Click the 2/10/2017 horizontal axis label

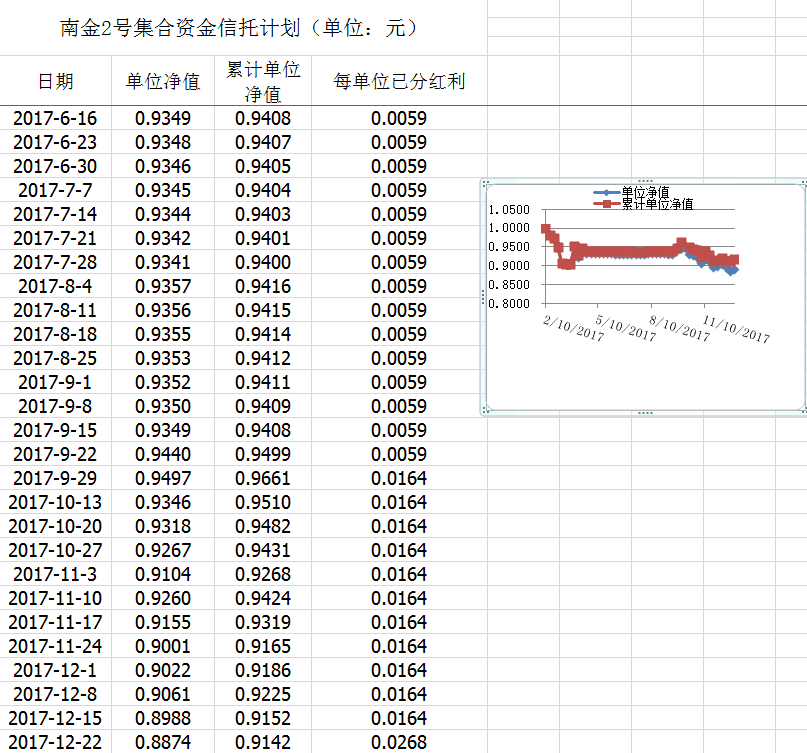click(572, 328)
